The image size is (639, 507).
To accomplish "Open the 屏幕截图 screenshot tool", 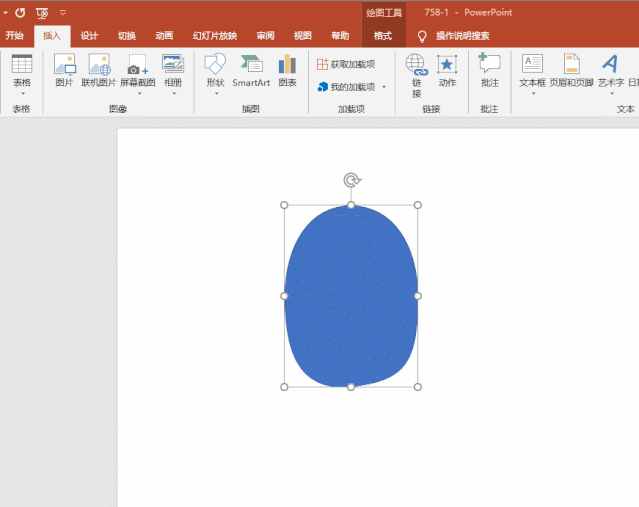I will (138, 71).
